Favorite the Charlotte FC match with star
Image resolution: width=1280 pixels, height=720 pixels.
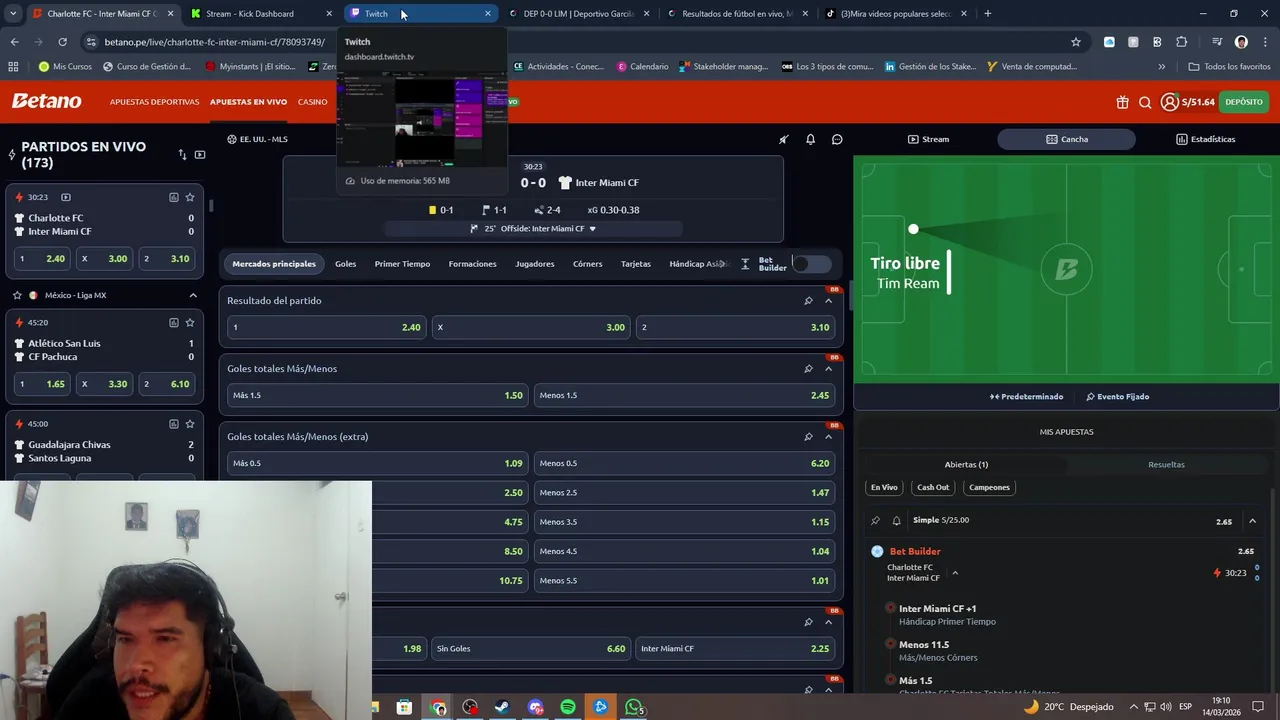(190, 197)
